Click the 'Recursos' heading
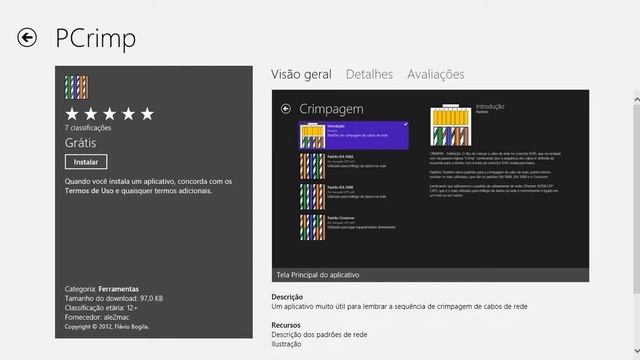640x360 pixels. [286, 325]
